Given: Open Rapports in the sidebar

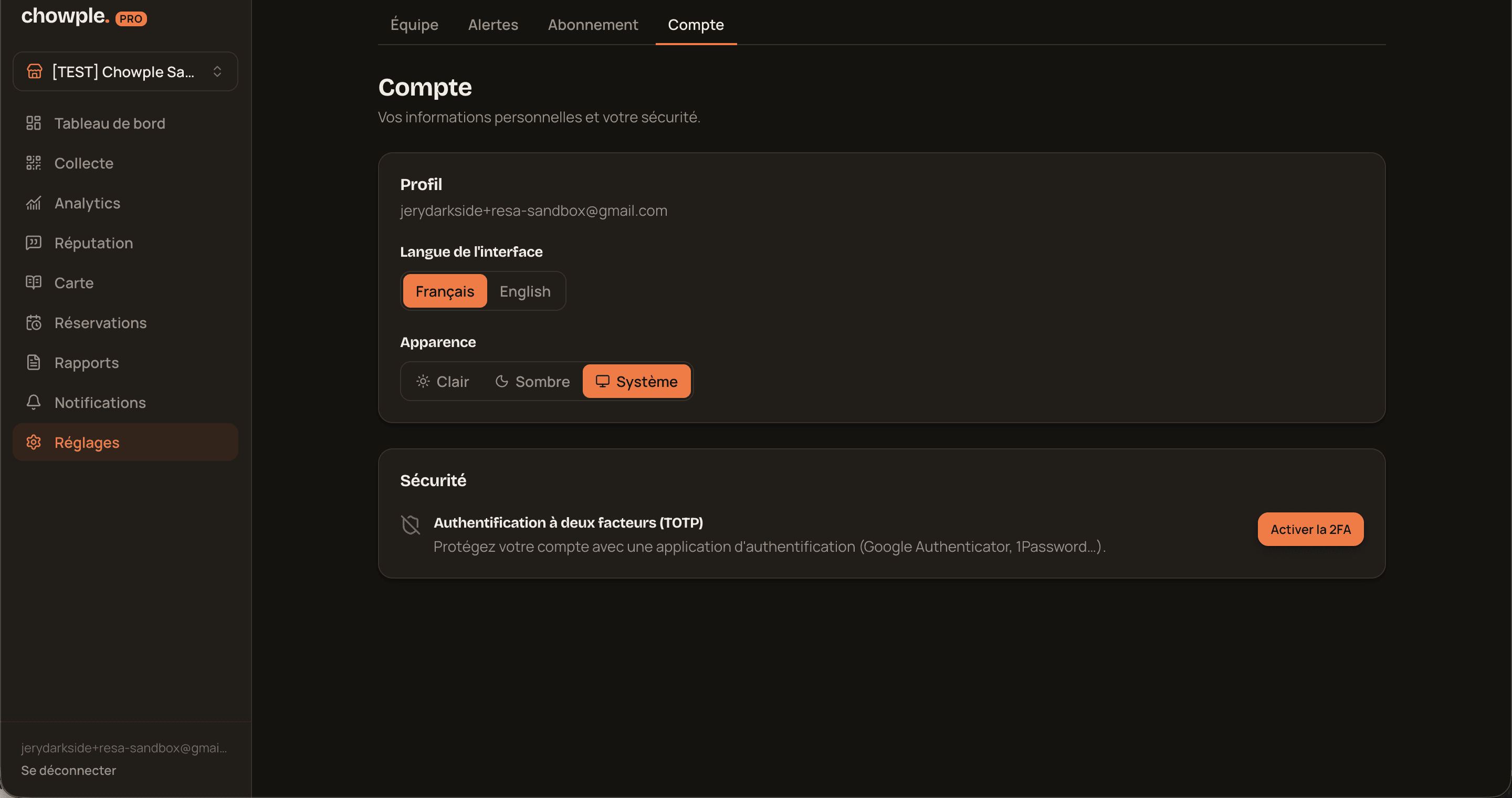Looking at the screenshot, I should [x=125, y=363].
